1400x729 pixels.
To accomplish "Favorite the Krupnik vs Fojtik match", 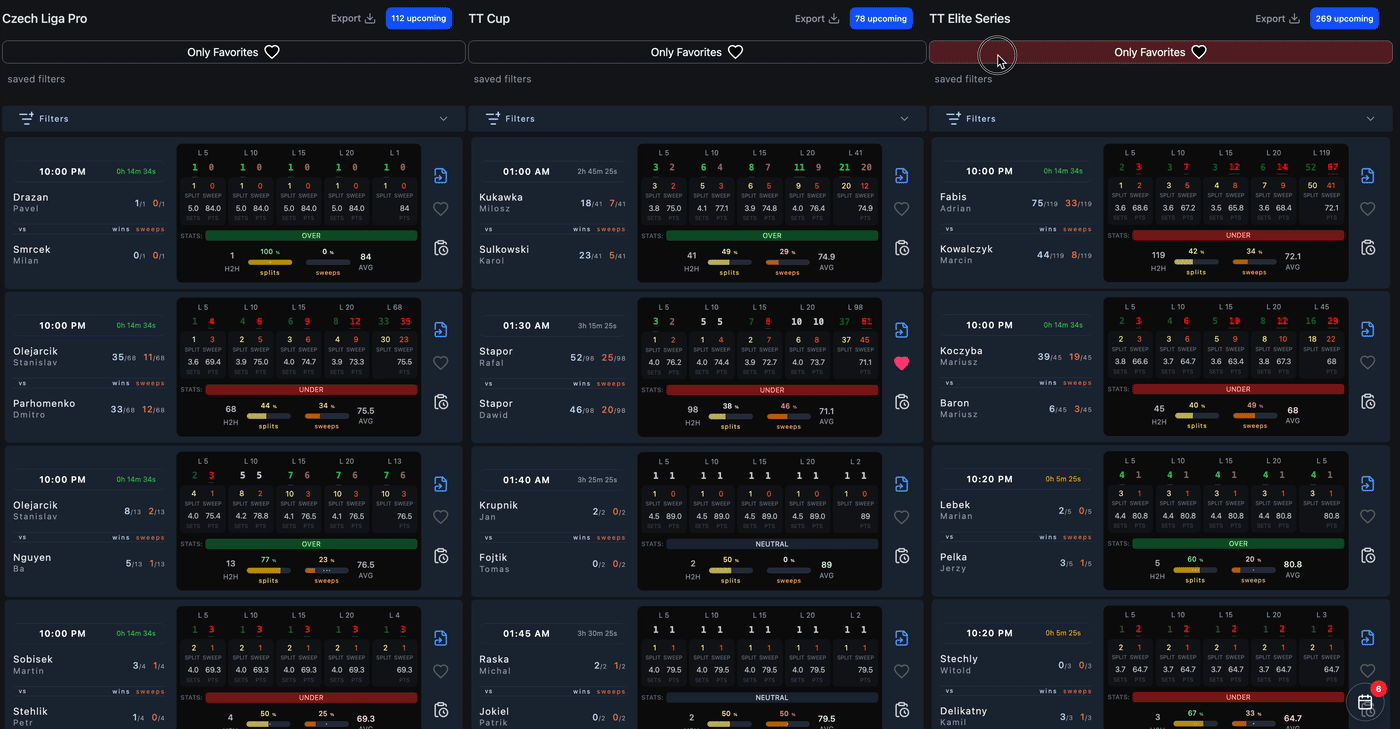I will (x=902, y=517).
